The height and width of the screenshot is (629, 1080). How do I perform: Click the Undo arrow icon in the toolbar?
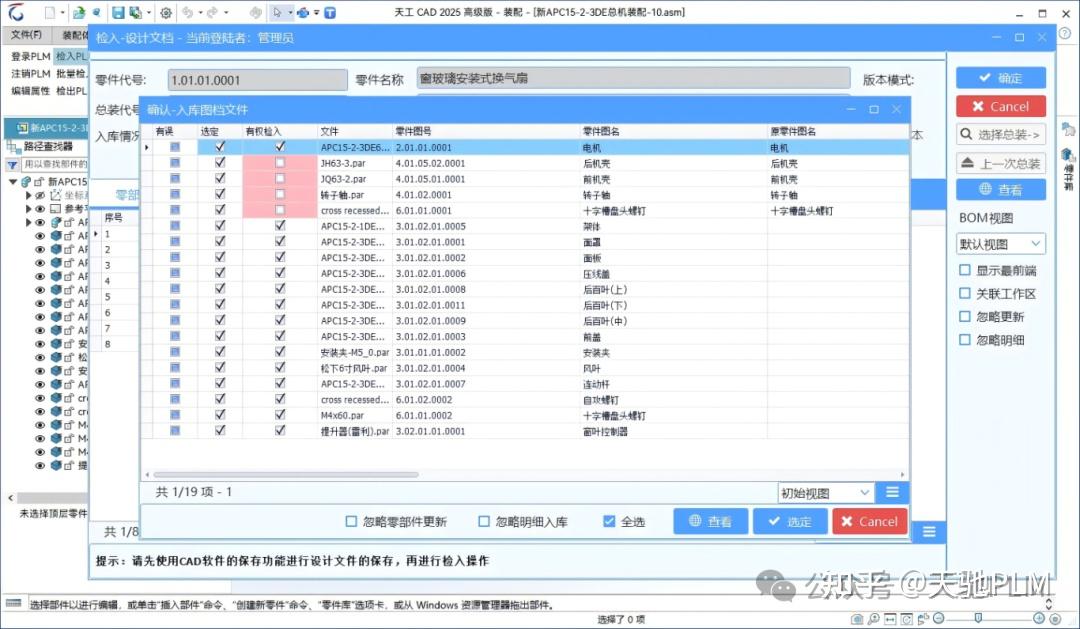click(x=189, y=12)
